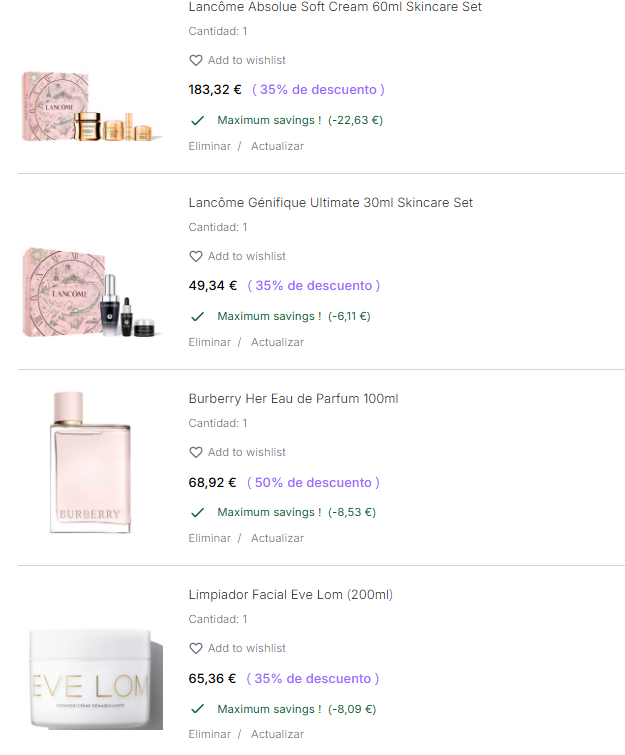
Task: Click wishlist heart icon for Lancôme Génifique set
Action: [196, 257]
